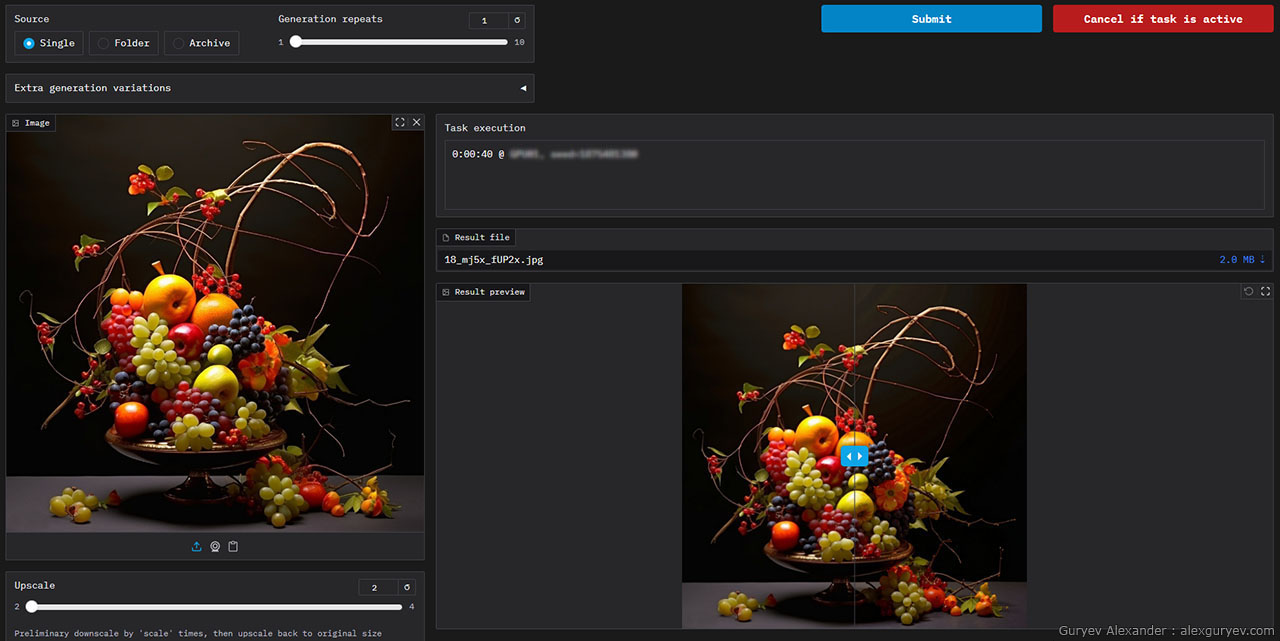Reset the Generation repeats value
Viewport: 1280px width, 641px height.
coord(516,20)
